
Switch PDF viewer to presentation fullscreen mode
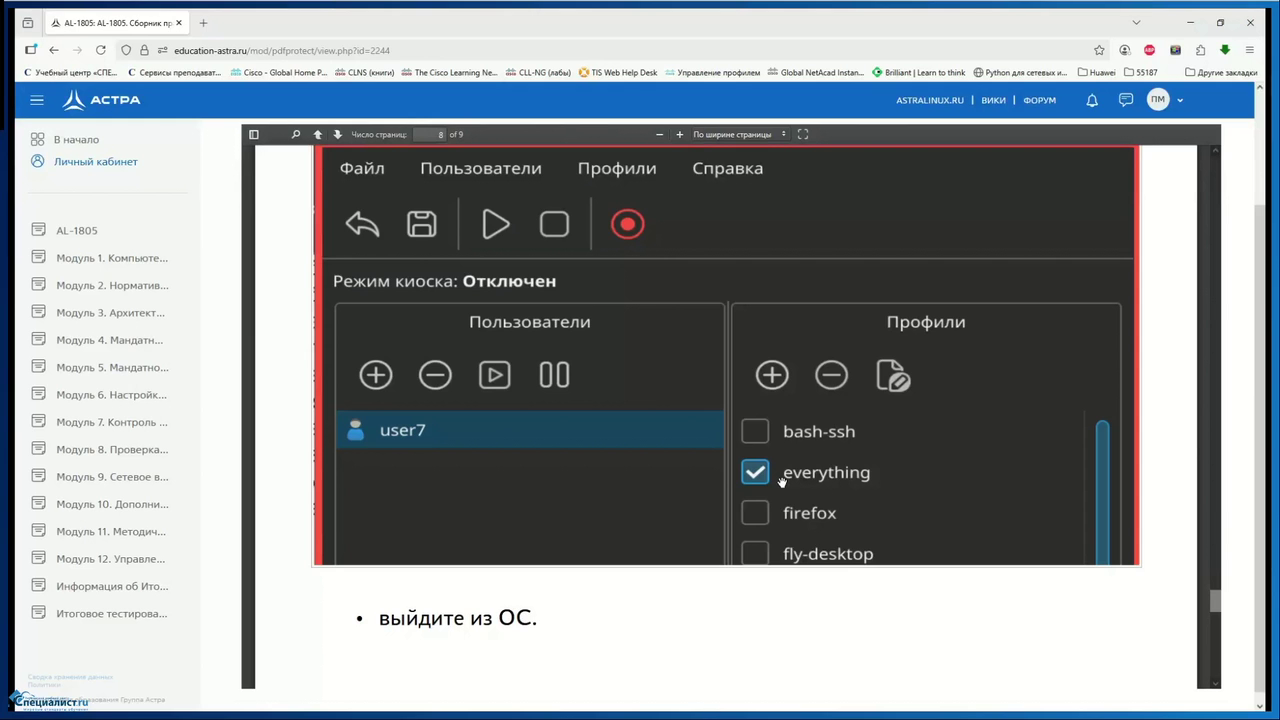[x=802, y=134]
